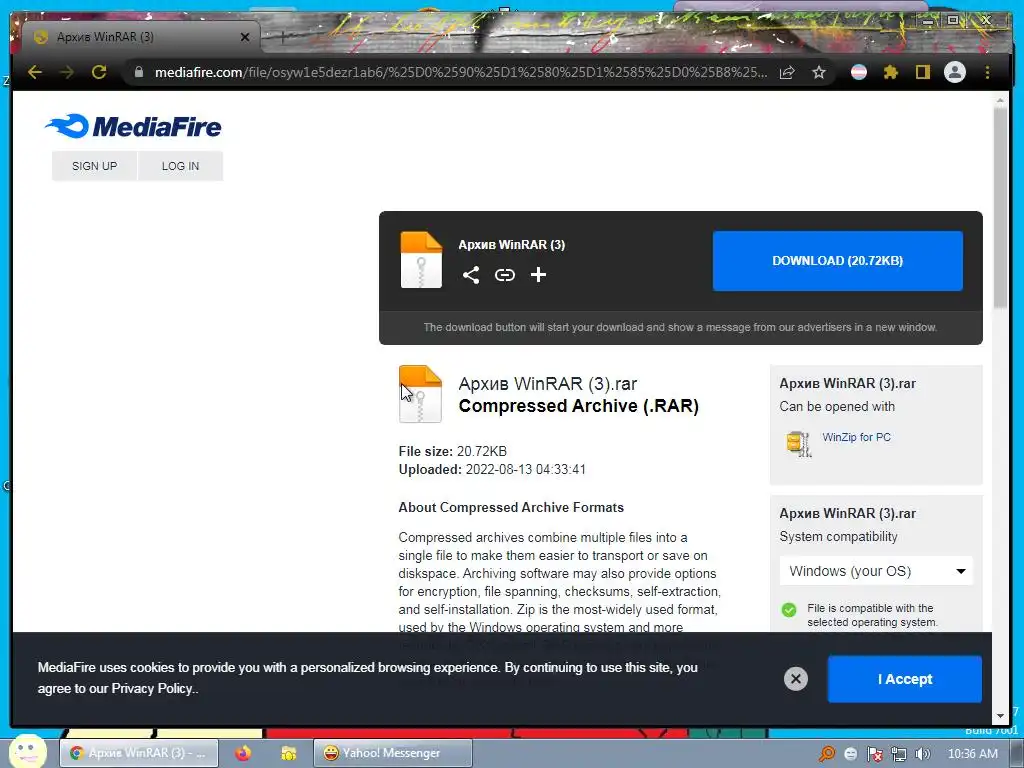Open the striped round extension icon
This screenshot has width=1024, height=768.
859,72
